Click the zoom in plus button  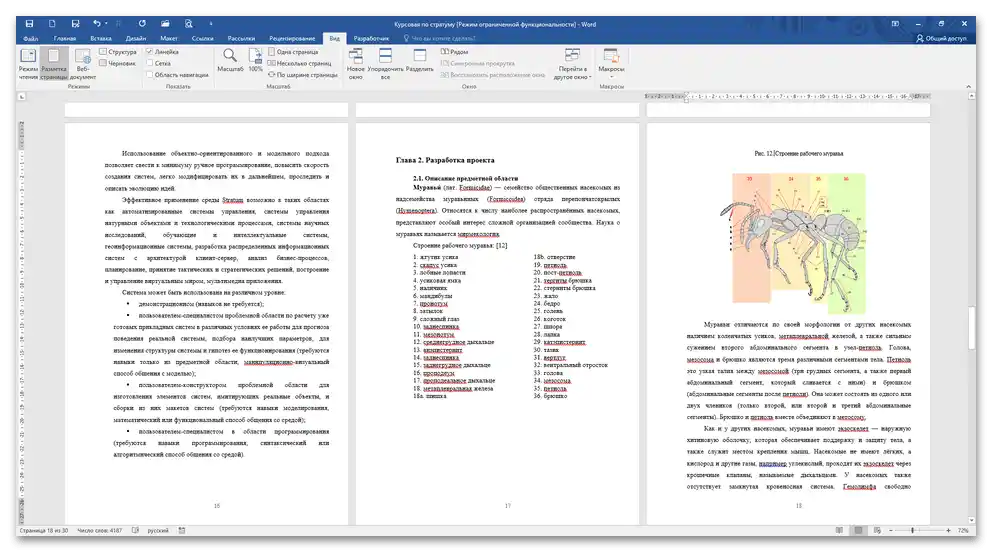(948, 531)
